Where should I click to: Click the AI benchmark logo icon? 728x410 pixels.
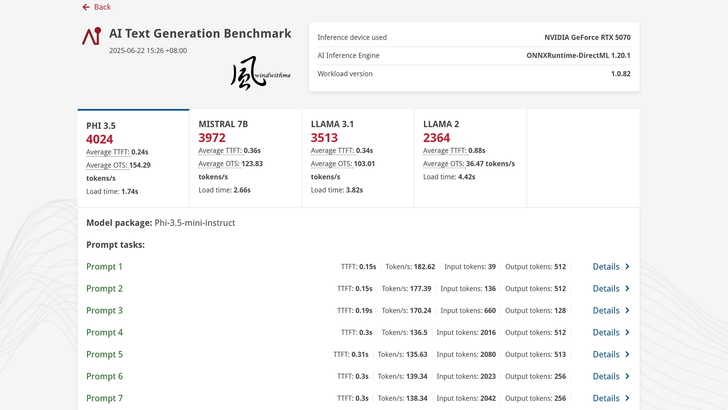91,37
